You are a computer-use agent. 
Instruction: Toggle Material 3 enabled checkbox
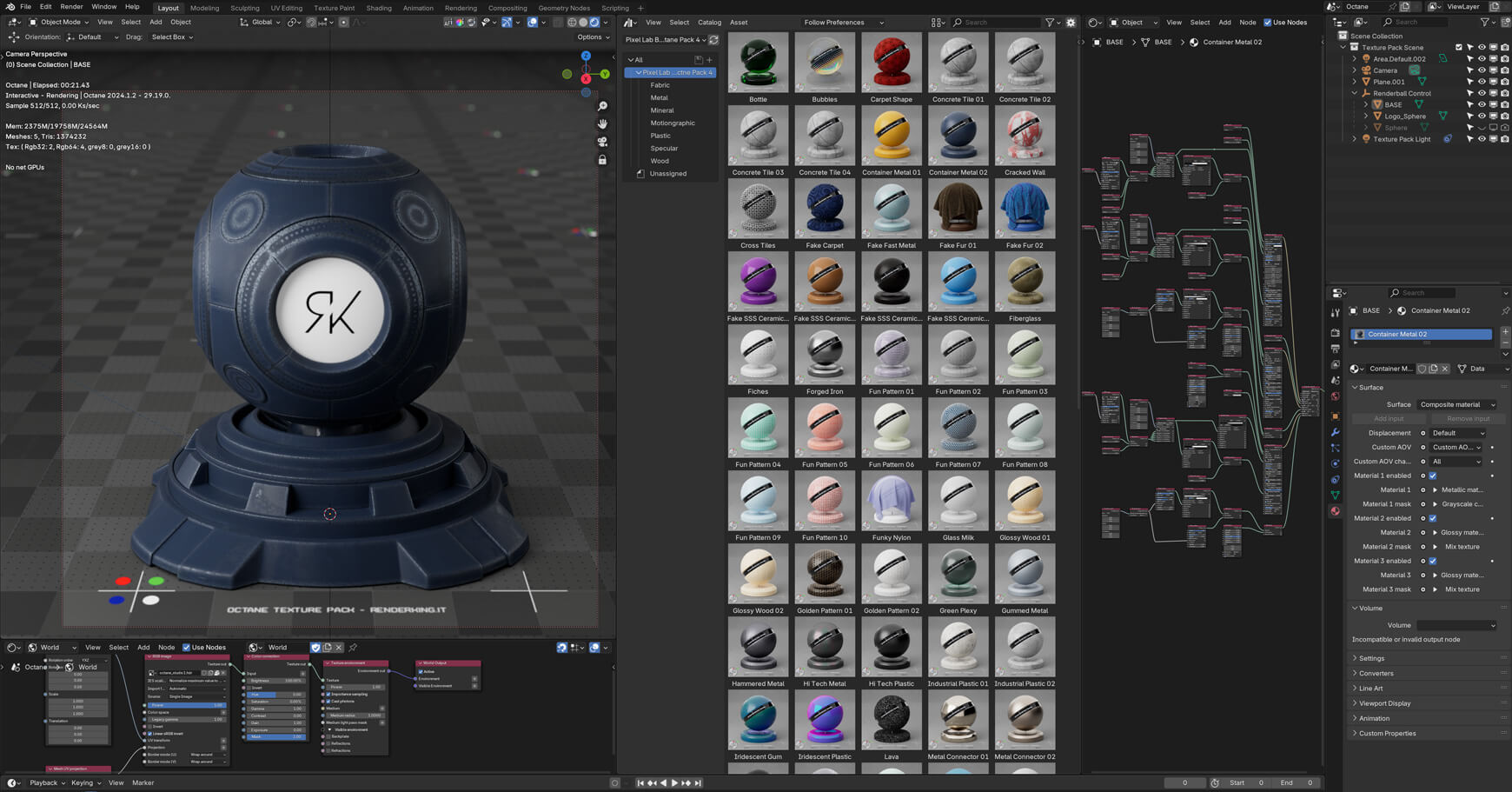coord(1433,561)
